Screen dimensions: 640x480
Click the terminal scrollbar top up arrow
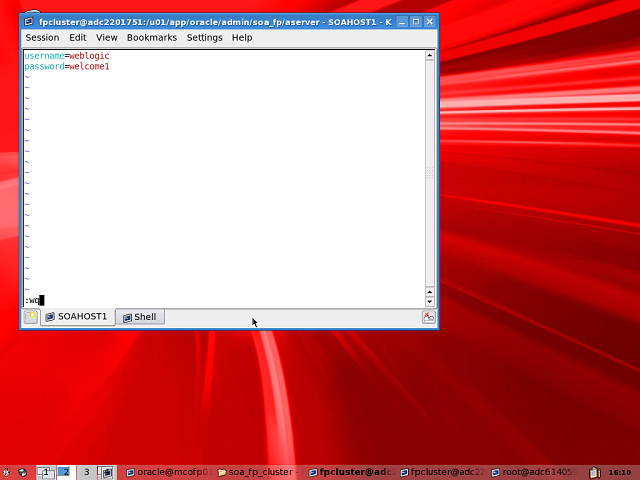(429, 55)
